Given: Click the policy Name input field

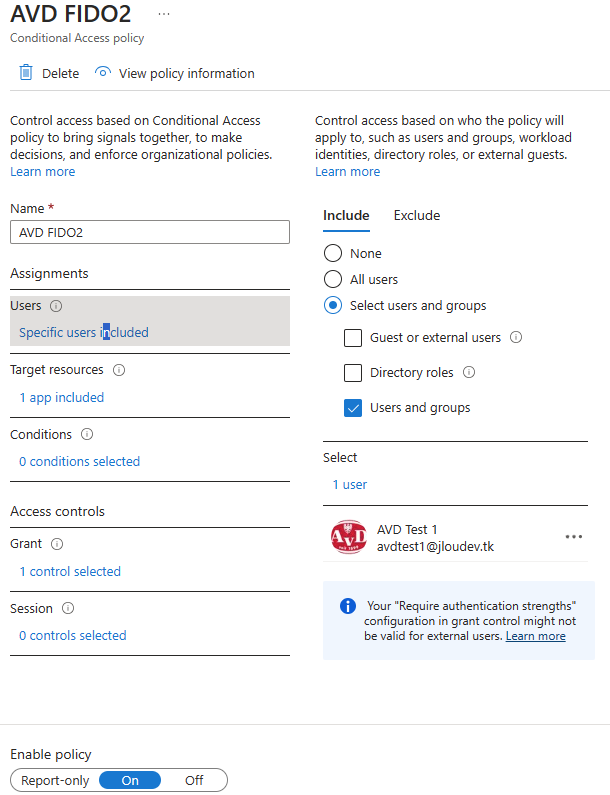Looking at the screenshot, I should coord(150,232).
